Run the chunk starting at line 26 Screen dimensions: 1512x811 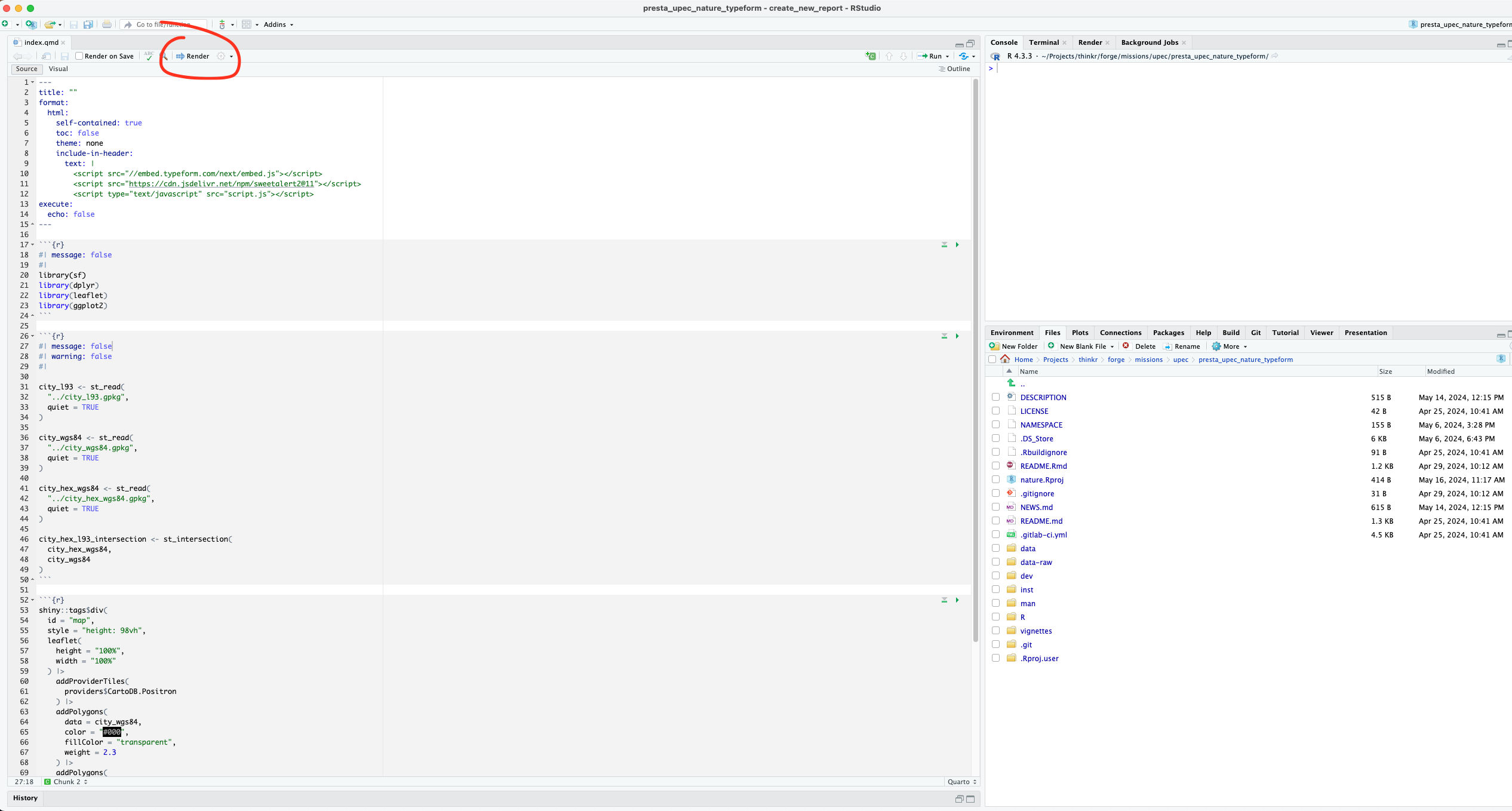pos(957,336)
